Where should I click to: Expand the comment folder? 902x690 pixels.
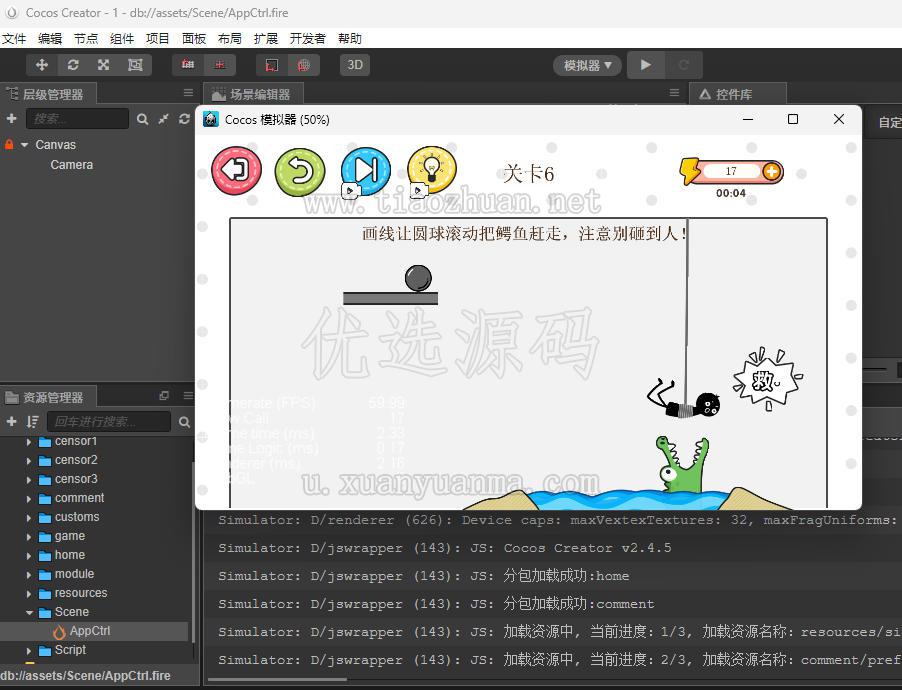pos(29,498)
